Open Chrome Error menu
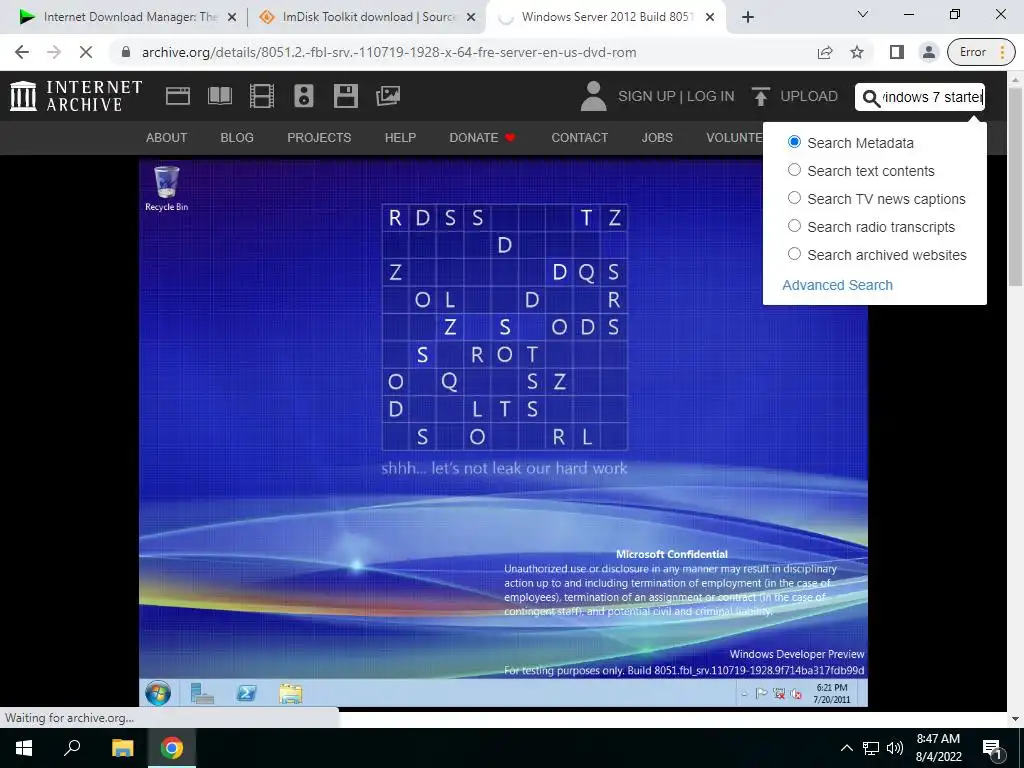The image size is (1024, 768). [981, 52]
